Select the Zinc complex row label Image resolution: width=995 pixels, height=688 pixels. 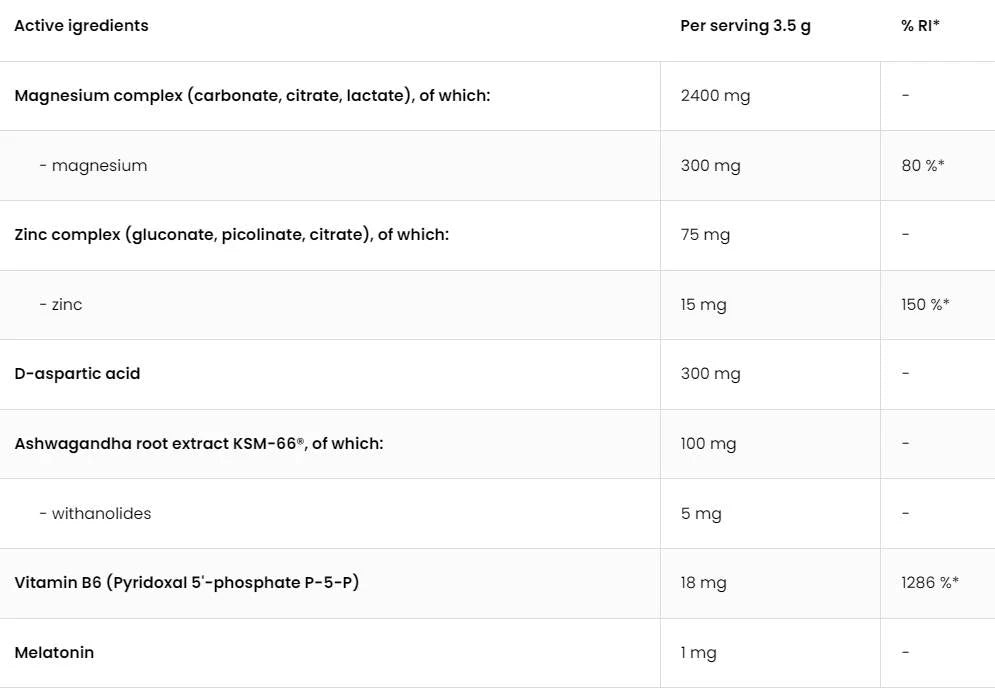(x=231, y=235)
